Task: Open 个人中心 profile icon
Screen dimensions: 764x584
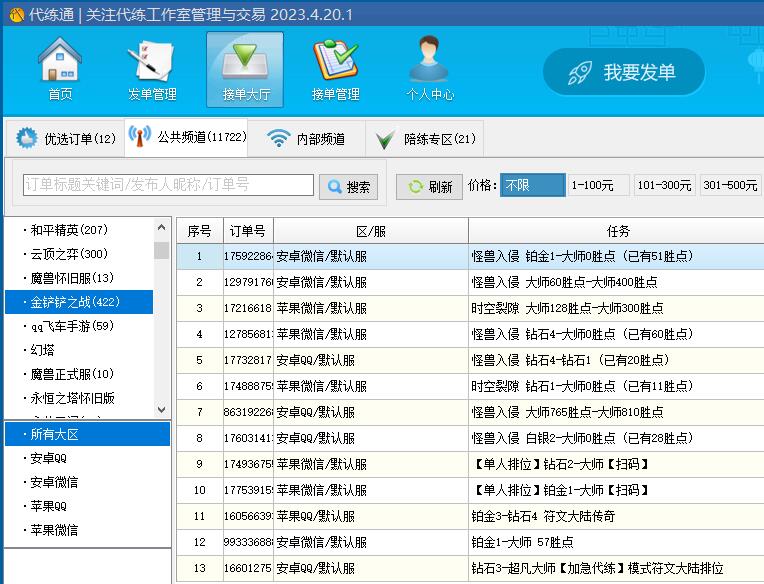Action: tap(430, 69)
